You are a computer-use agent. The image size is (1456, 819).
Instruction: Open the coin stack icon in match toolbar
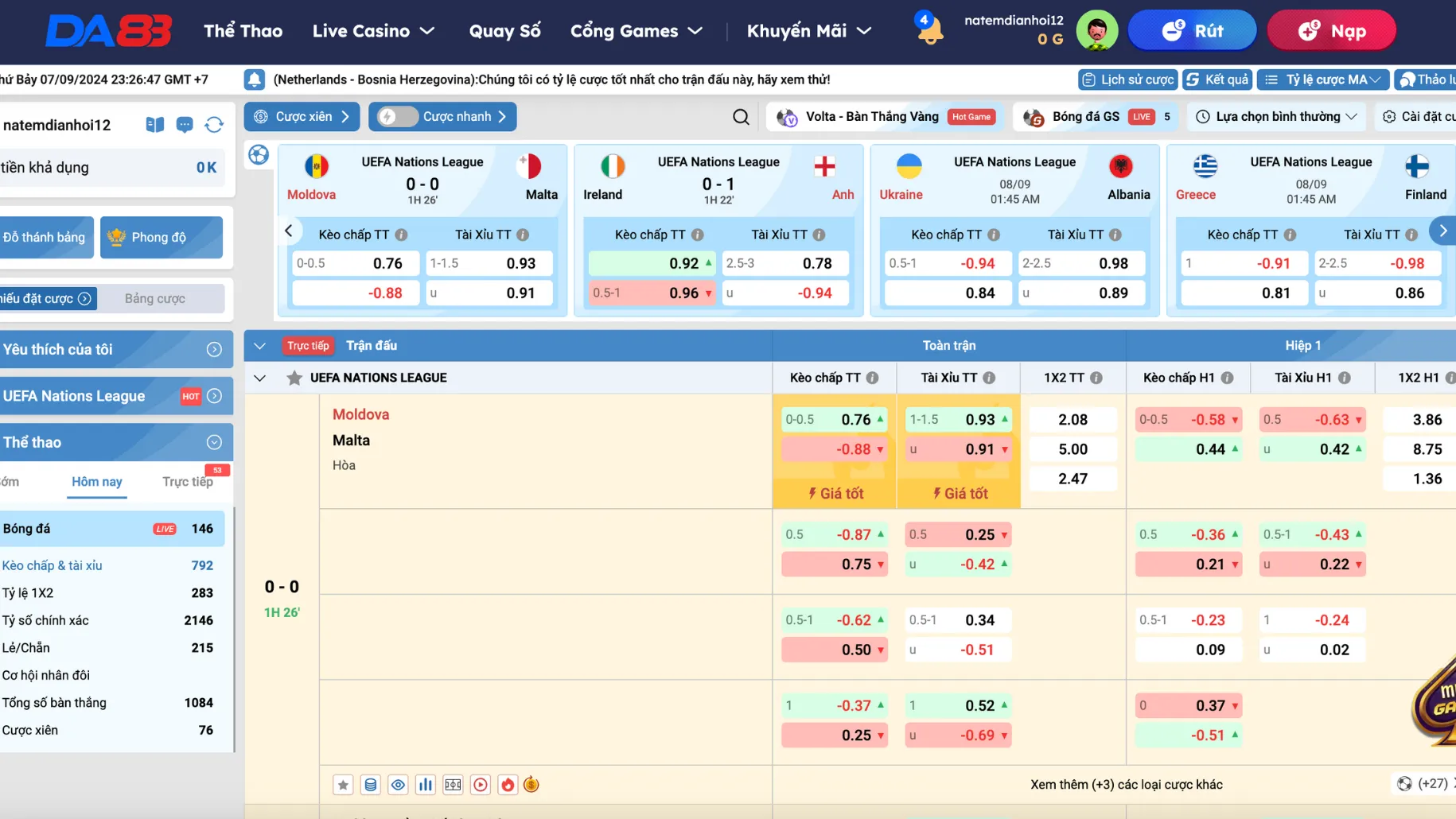pos(371,785)
